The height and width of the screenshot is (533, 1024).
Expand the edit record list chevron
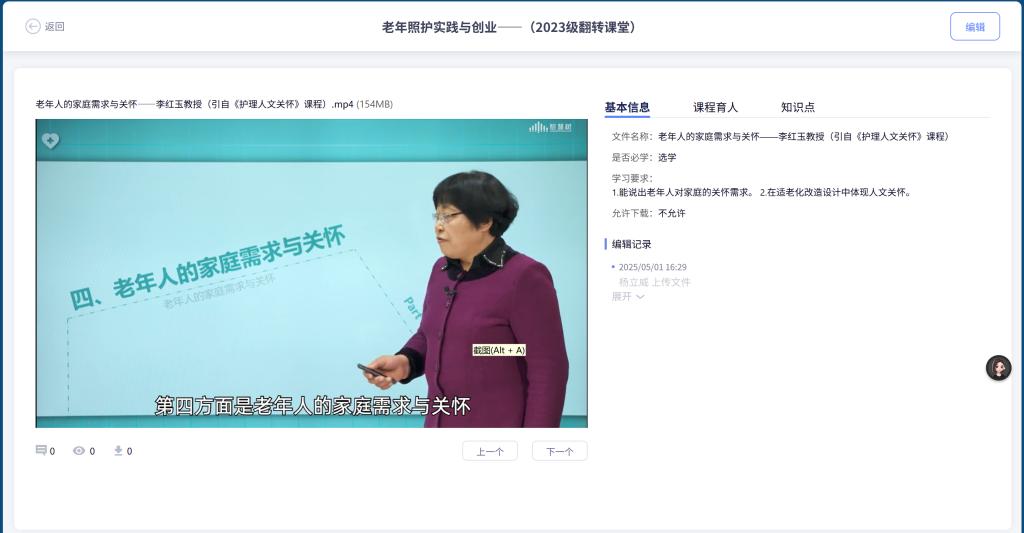tap(640, 297)
